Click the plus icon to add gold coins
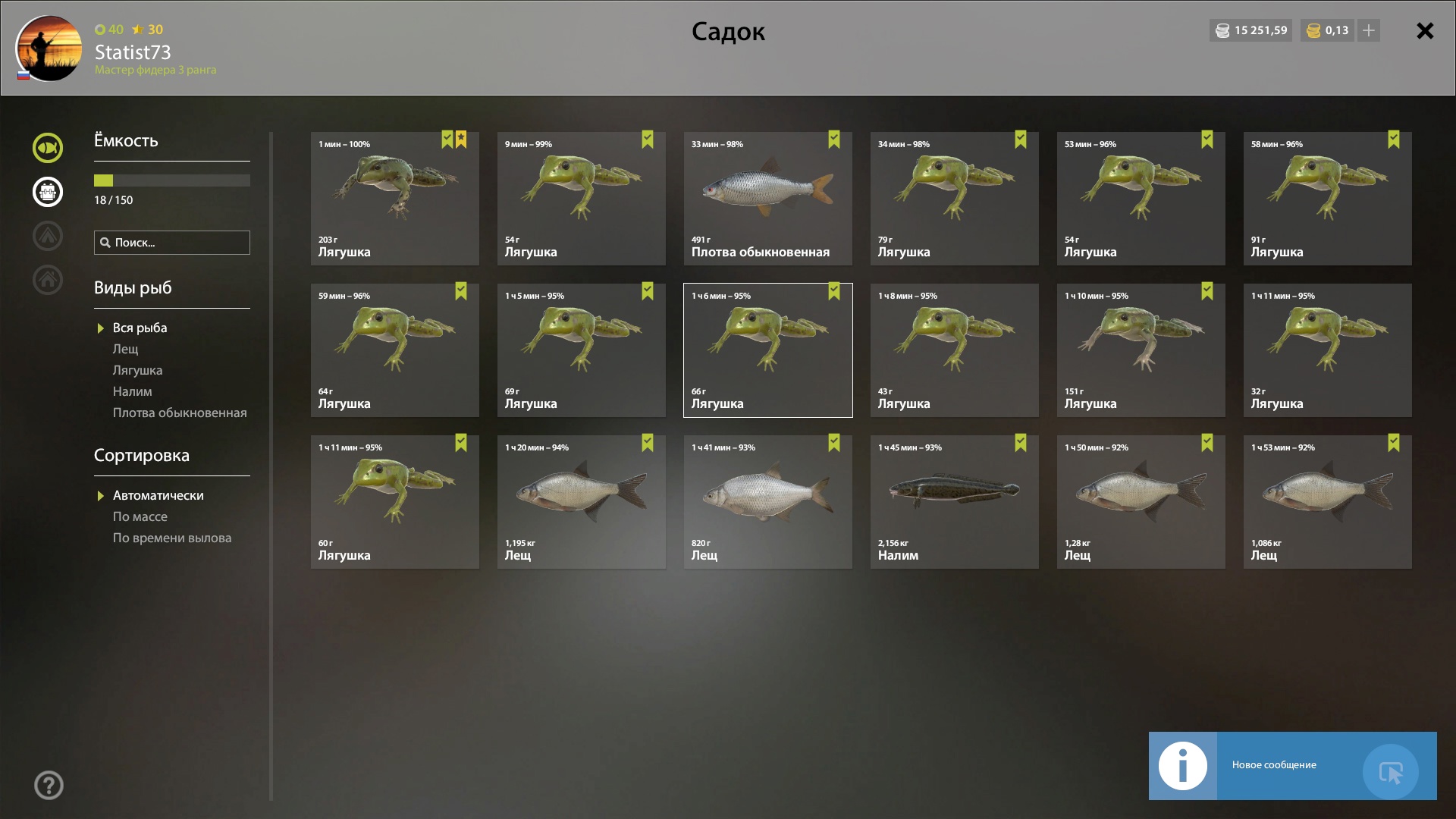Viewport: 1456px width, 819px height. click(1369, 30)
